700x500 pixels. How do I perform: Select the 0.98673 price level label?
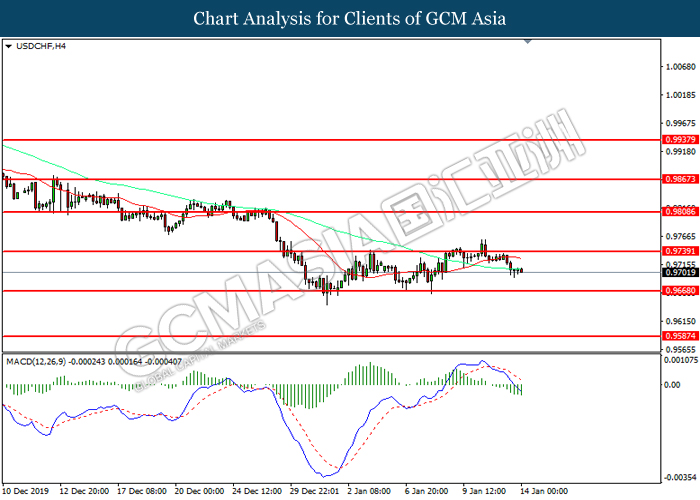click(679, 179)
